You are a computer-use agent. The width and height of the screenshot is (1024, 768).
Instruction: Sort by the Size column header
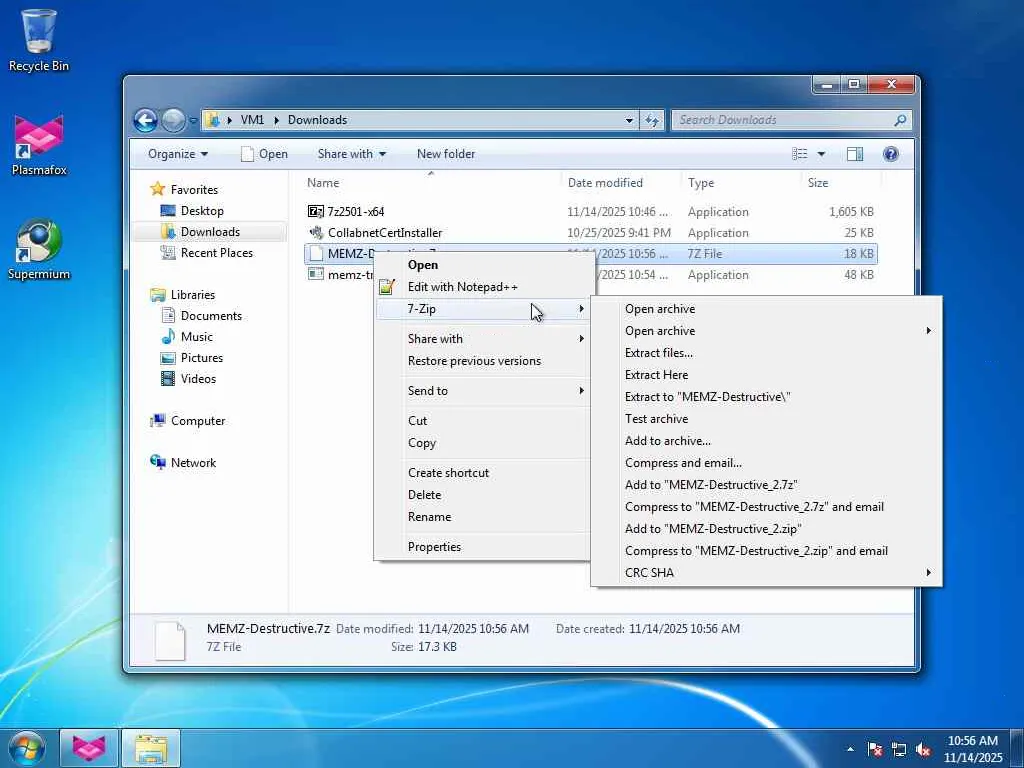click(x=841, y=183)
